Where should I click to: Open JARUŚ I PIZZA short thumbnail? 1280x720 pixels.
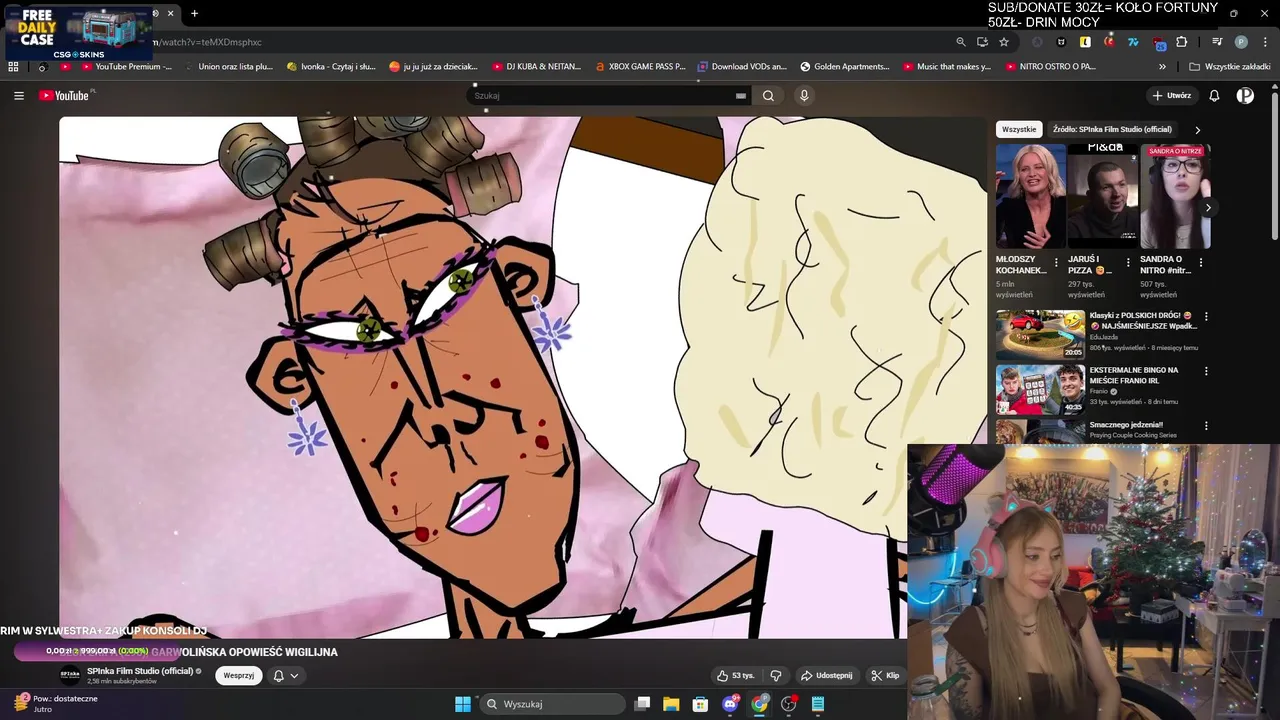tap(1102, 196)
